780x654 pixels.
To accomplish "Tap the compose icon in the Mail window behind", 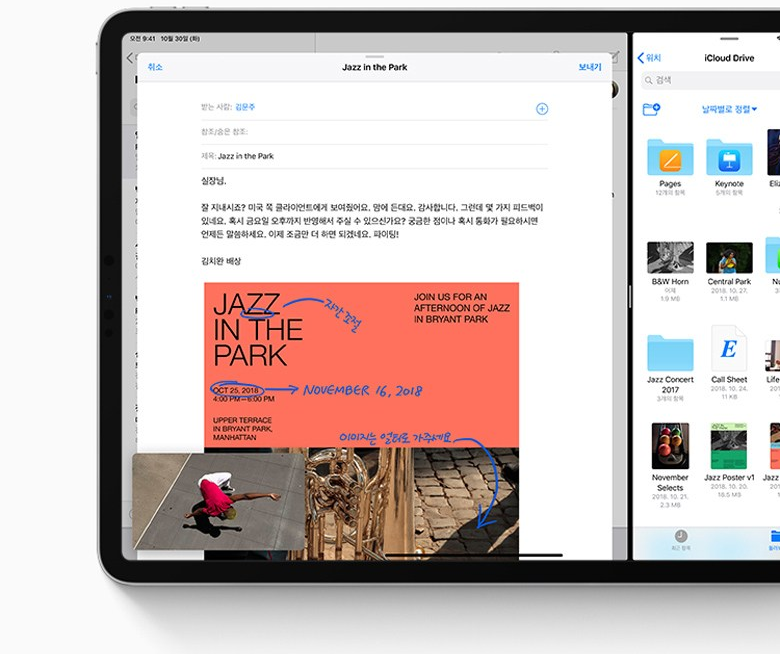I will [615, 57].
